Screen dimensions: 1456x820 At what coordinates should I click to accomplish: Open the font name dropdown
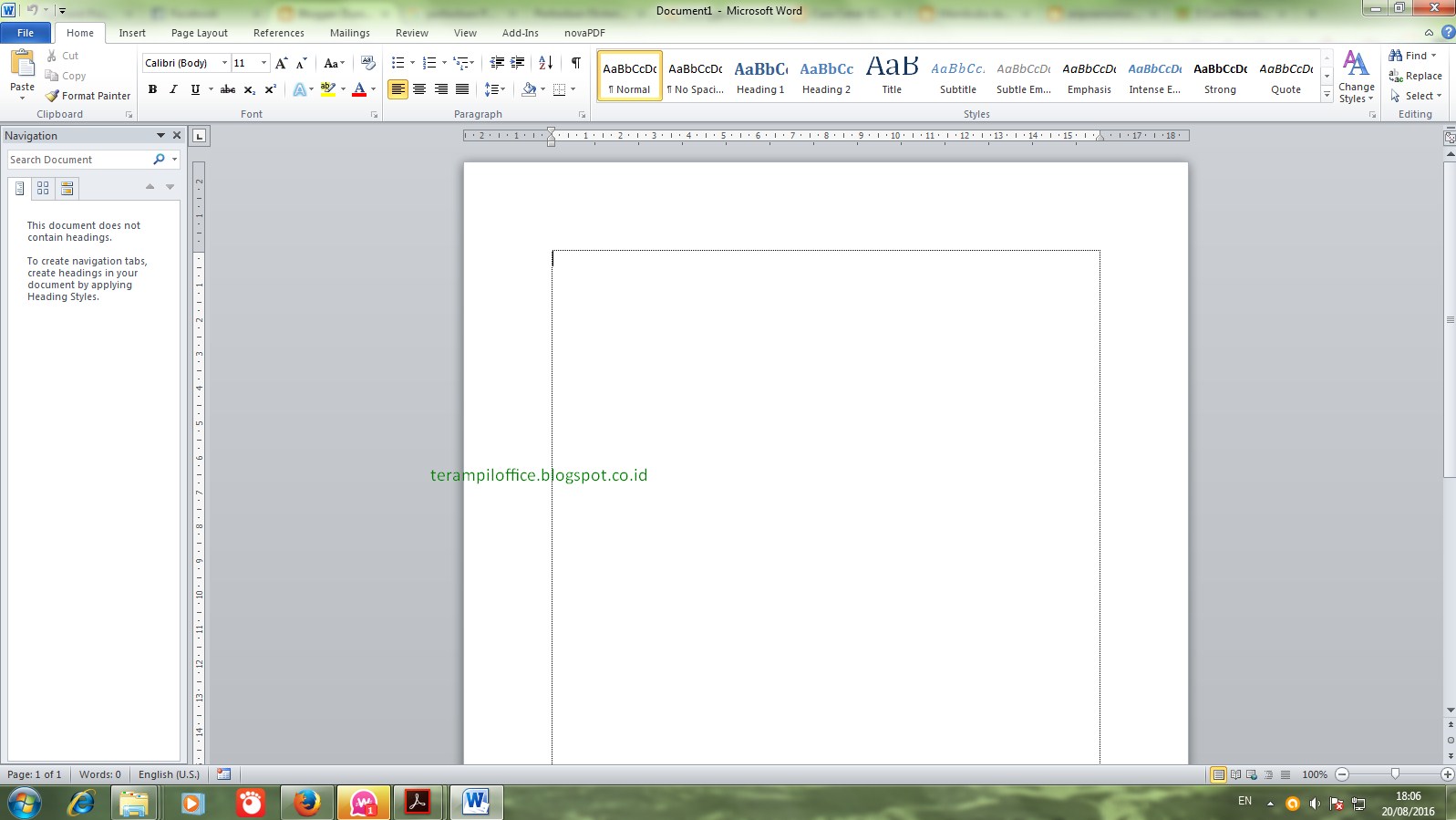(224, 63)
